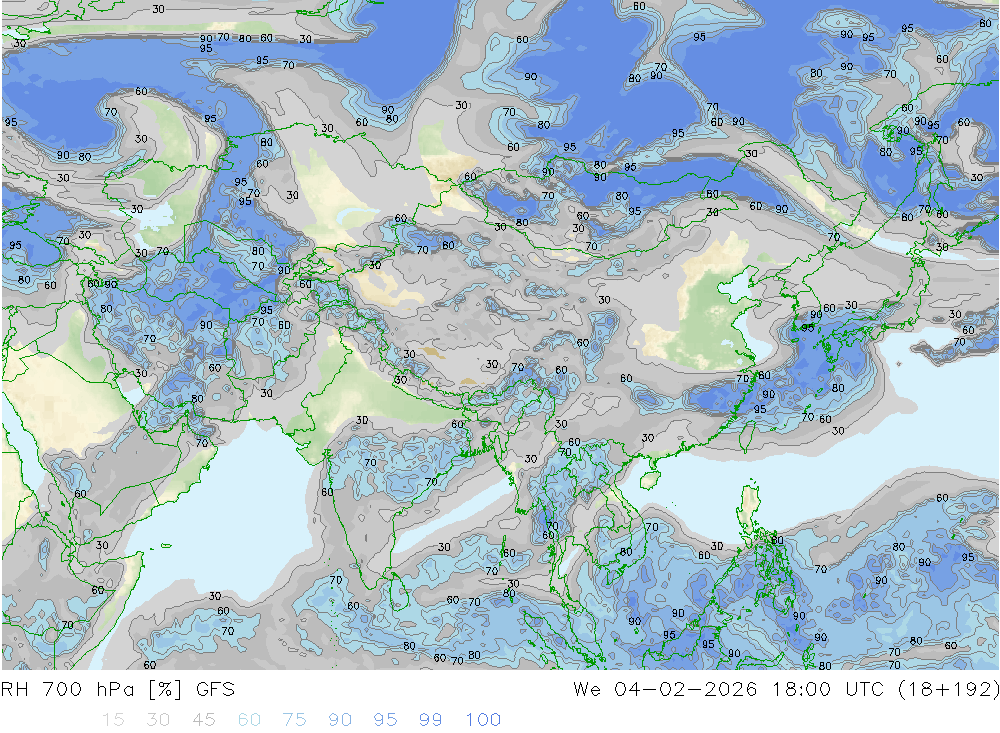Image resolution: width=1000 pixels, height=733 pixels.
Task: Select the 60 value in the bottom color legend
Action: coord(249,720)
